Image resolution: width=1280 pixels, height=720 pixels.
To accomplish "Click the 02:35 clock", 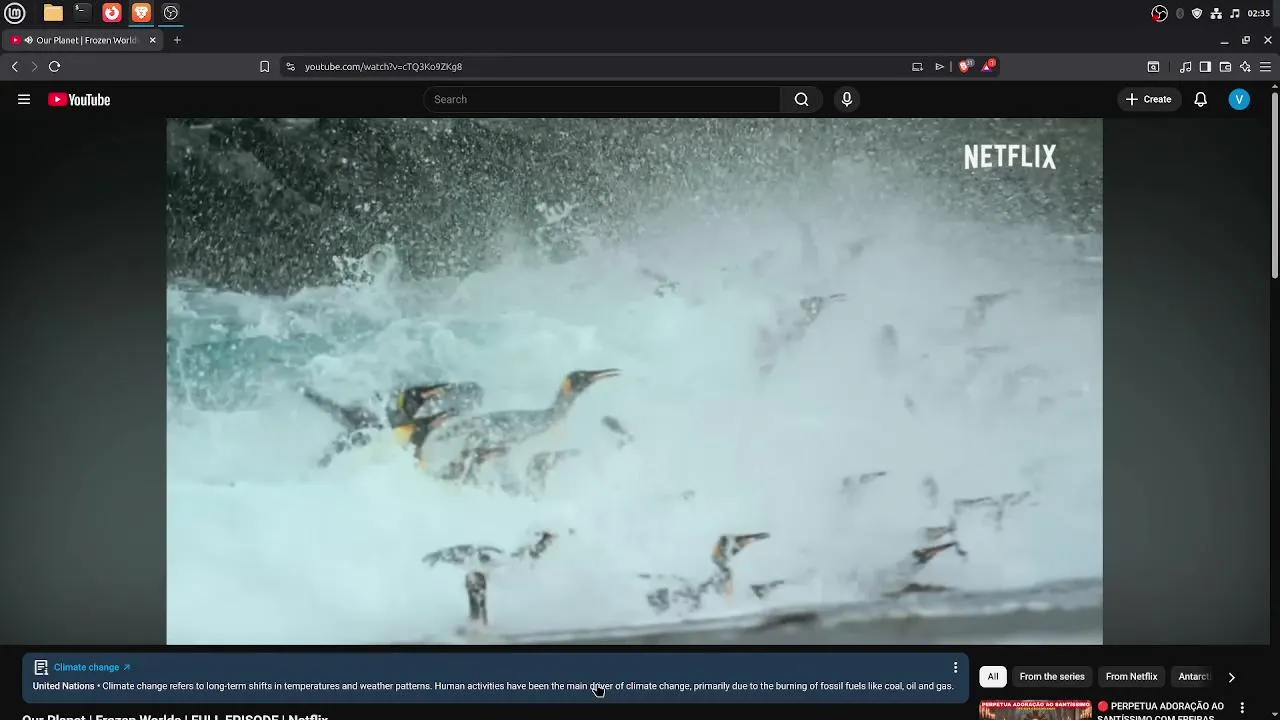I will (x=1259, y=13).
